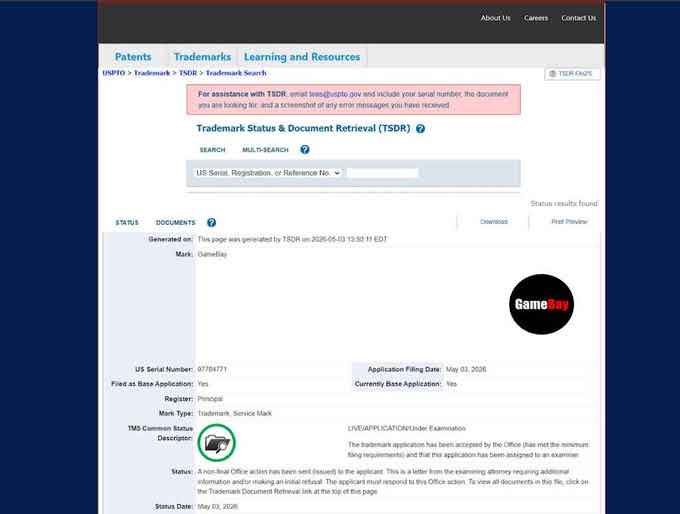
Task: Click the Contact Us link
Action: pyautogui.click(x=579, y=18)
